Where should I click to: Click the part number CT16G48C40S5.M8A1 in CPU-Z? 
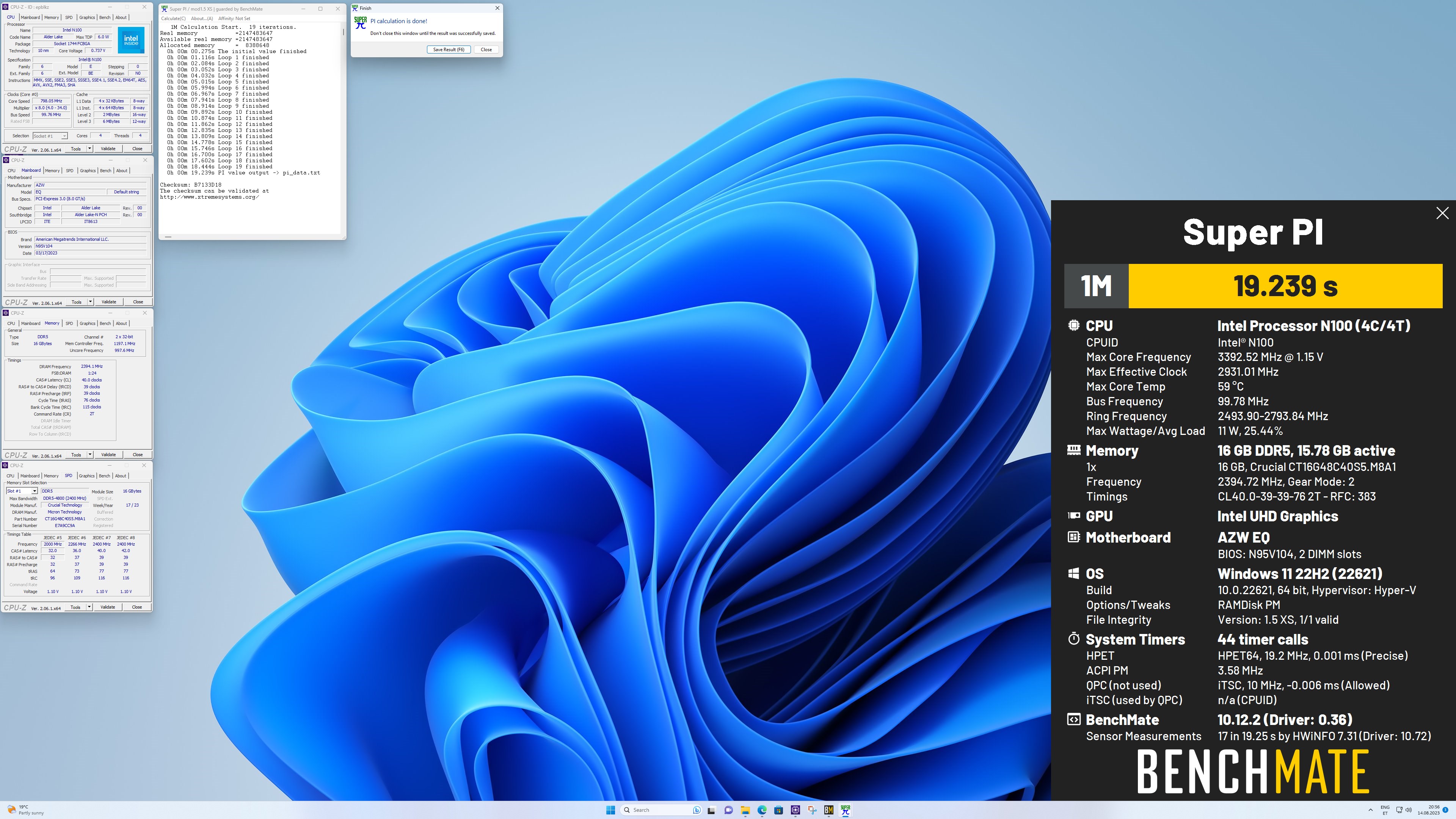[65, 519]
